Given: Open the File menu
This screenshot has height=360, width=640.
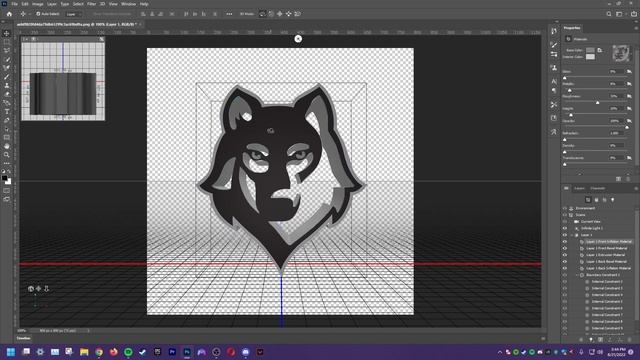Looking at the screenshot, I should click(x=14, y=4).
